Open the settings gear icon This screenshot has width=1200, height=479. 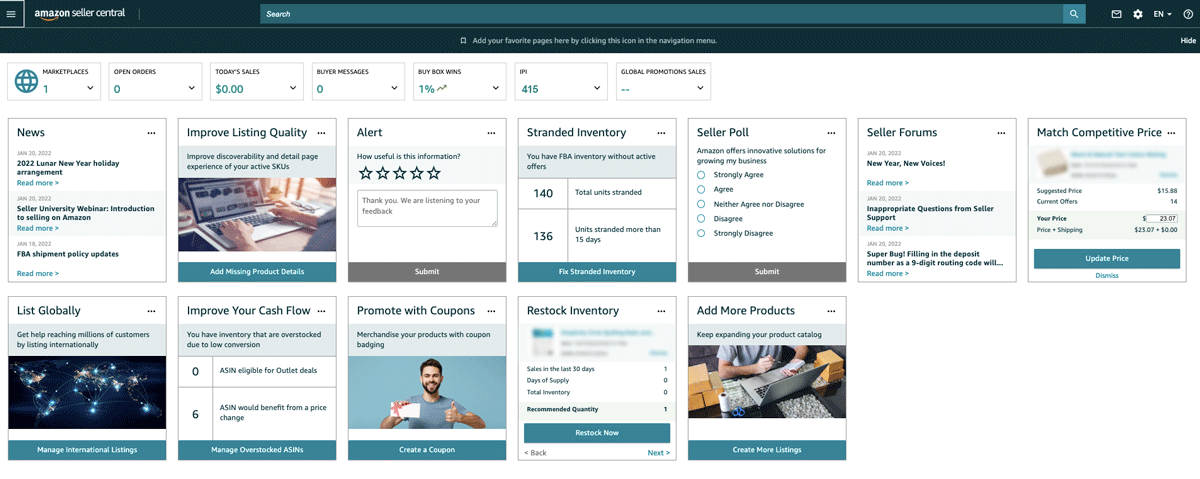pos(1138,14)
